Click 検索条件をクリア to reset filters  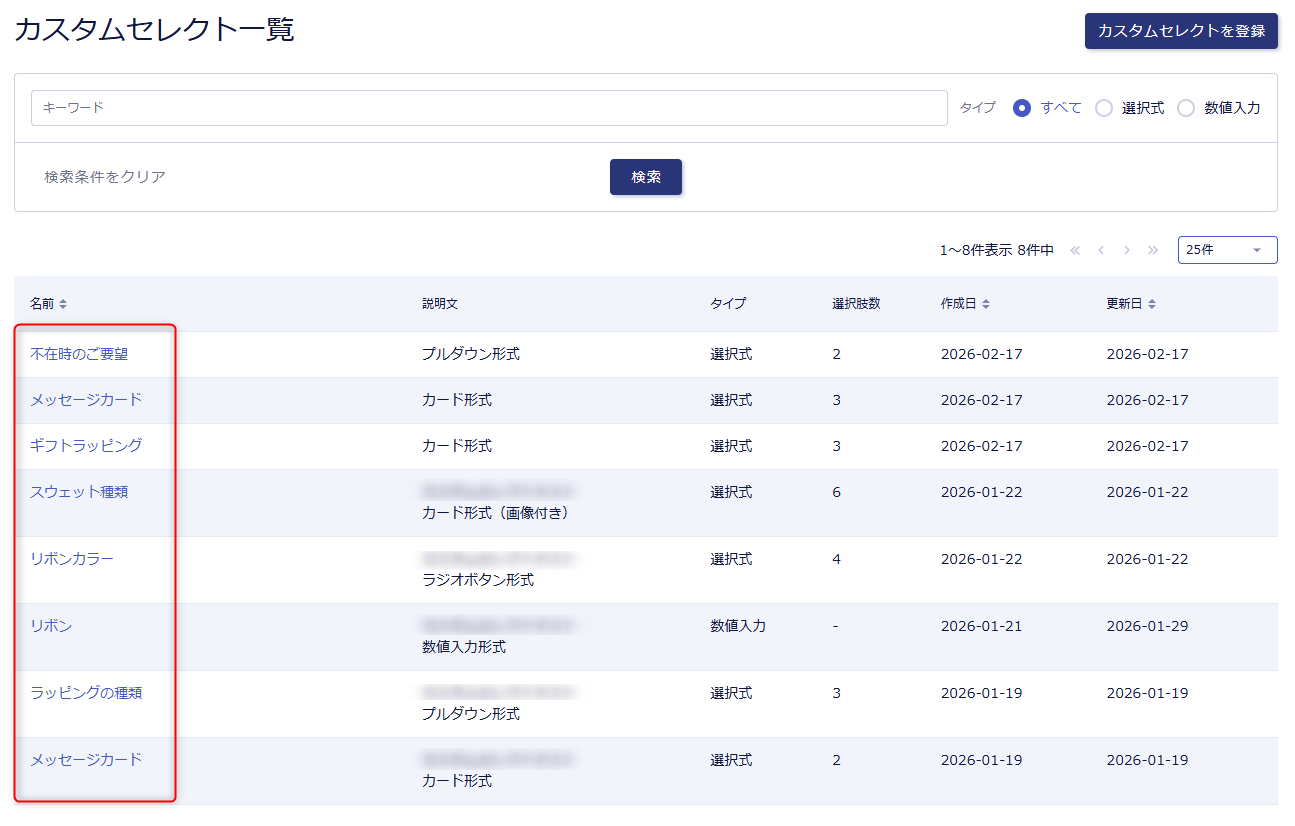(x=105, y=177)
